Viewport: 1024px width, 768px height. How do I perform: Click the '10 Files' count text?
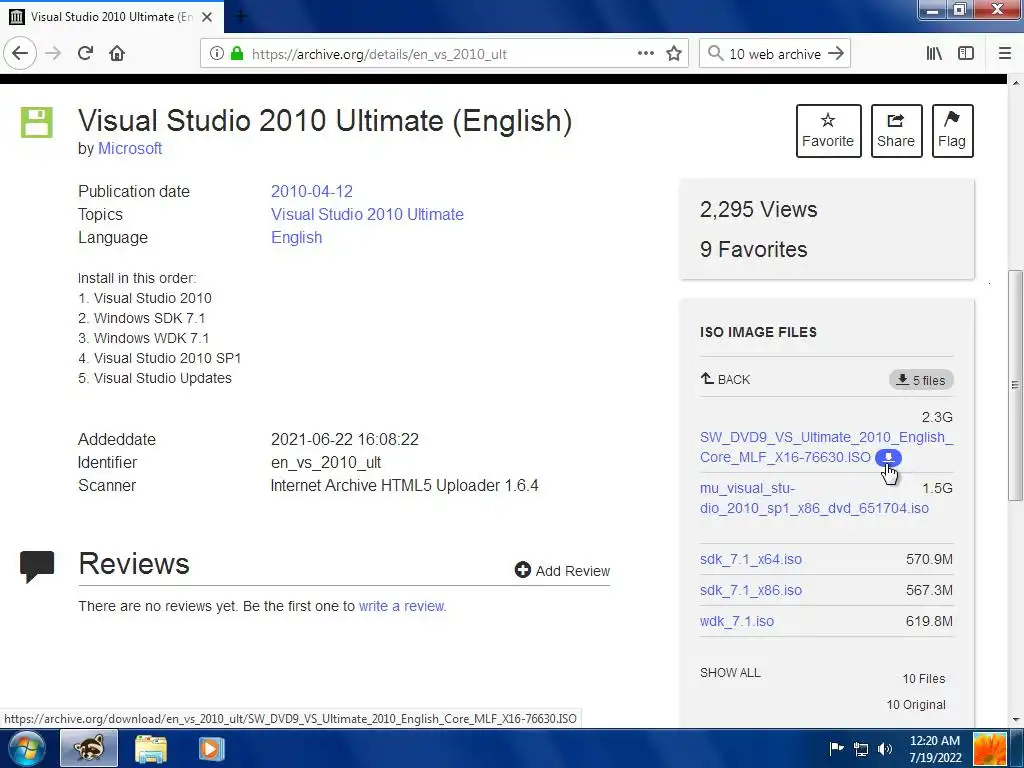[923, 679]
